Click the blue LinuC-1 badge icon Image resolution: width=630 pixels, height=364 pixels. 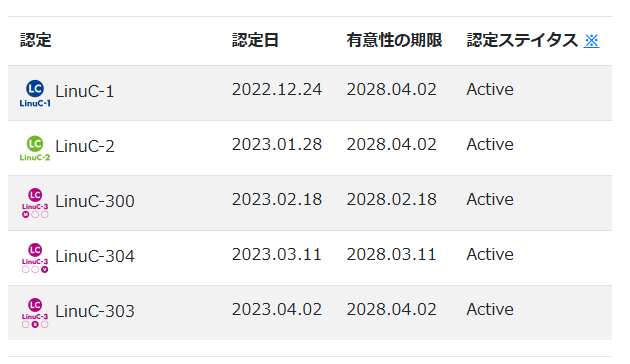(x=35, y=93)
